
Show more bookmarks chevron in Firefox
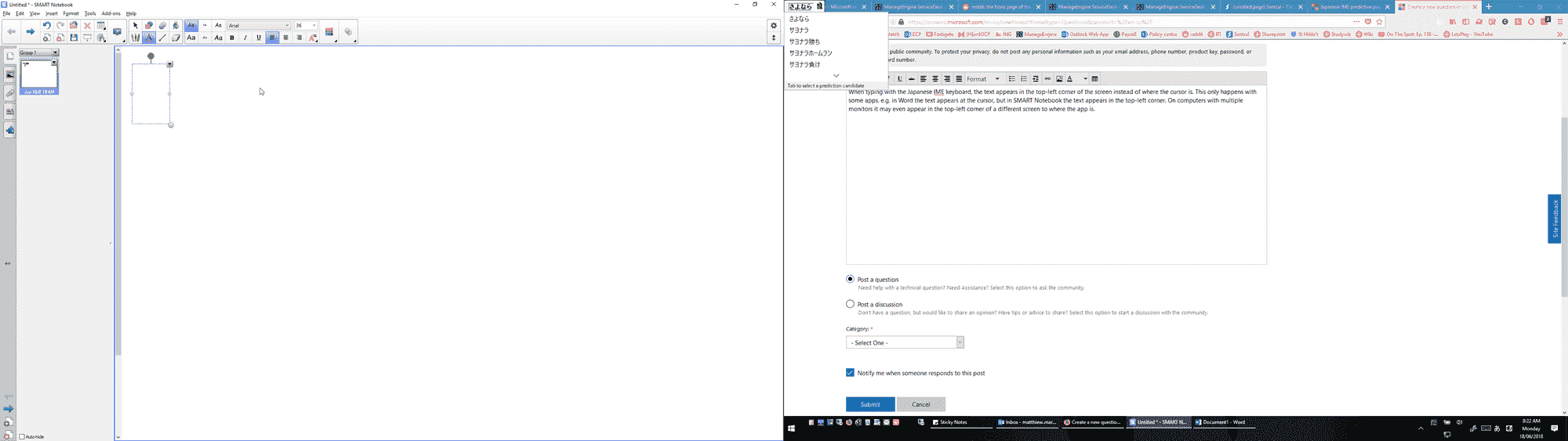pos(1559,34)
